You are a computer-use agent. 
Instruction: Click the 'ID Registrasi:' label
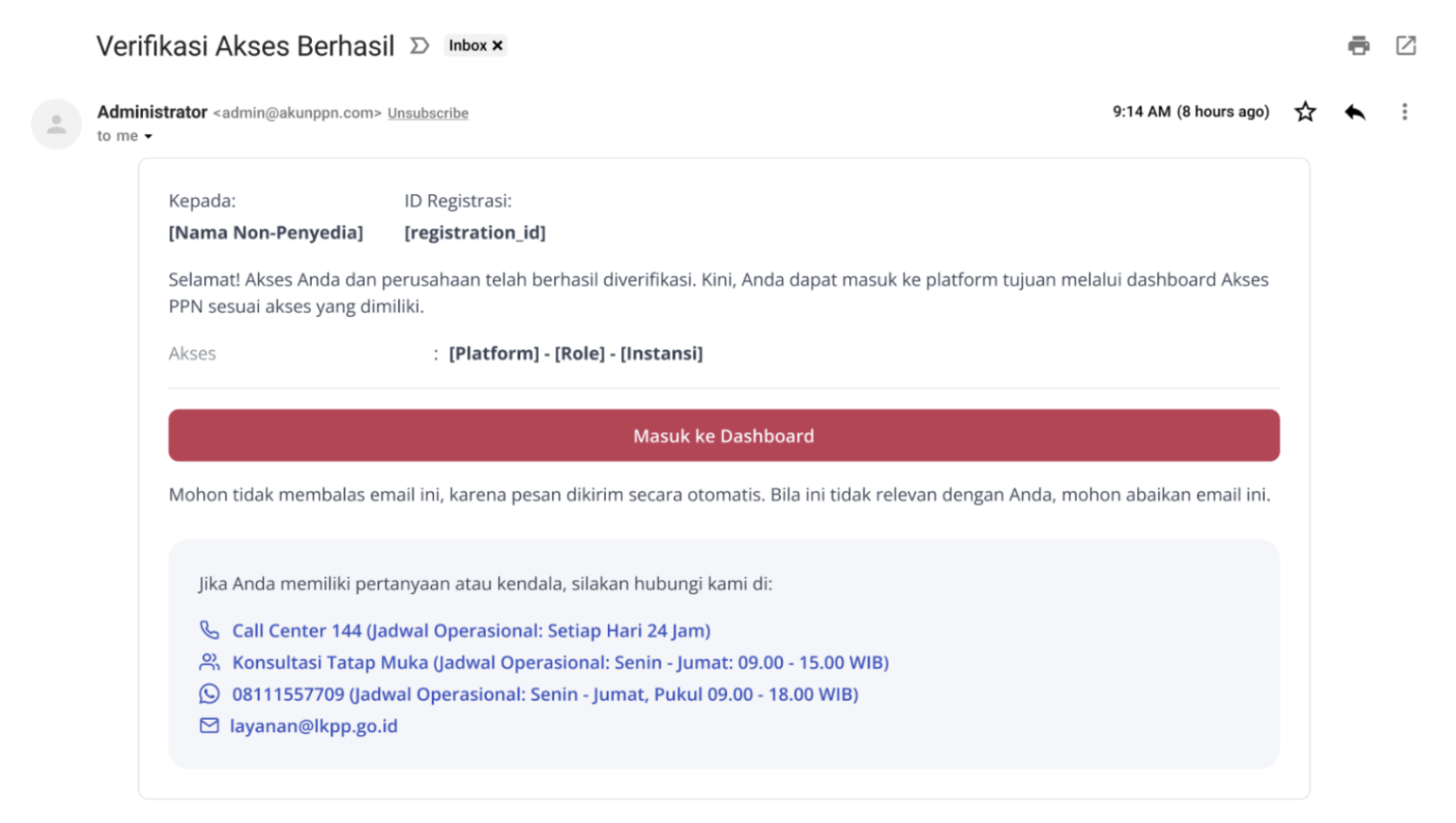point(458,201)
